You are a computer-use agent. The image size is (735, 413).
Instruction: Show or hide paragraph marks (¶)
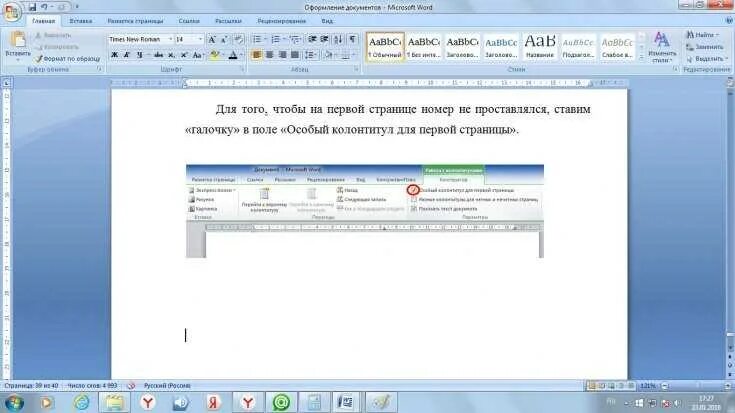pos(352,39)
